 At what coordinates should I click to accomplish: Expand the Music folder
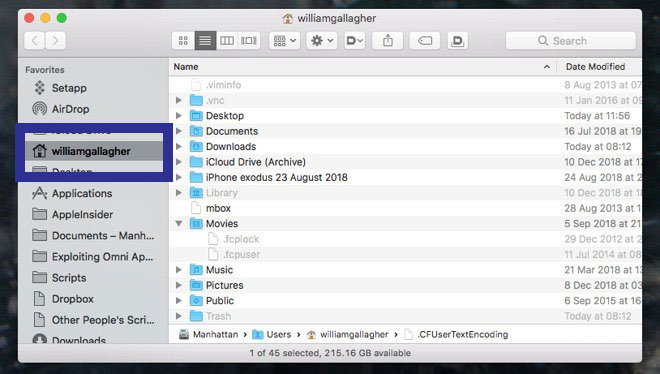pyautogui.click(x=179, y=270)
